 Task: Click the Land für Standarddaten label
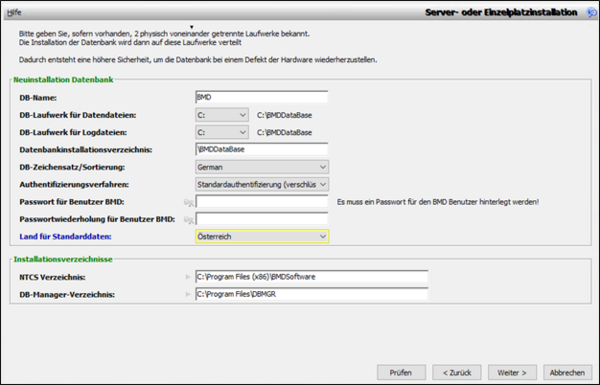65,237
